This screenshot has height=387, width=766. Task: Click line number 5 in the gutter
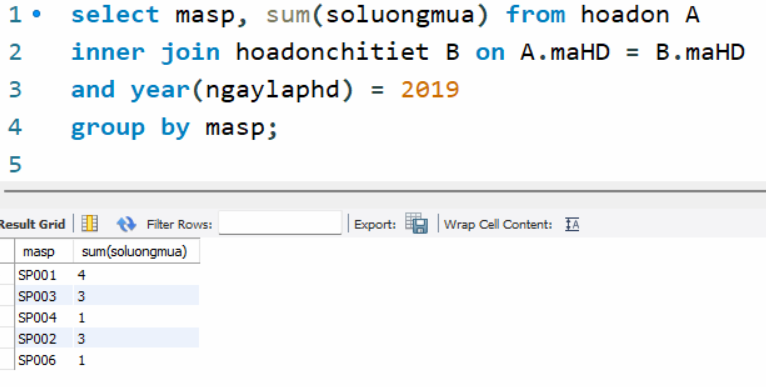pyautogui.click(x=15, y=164)
